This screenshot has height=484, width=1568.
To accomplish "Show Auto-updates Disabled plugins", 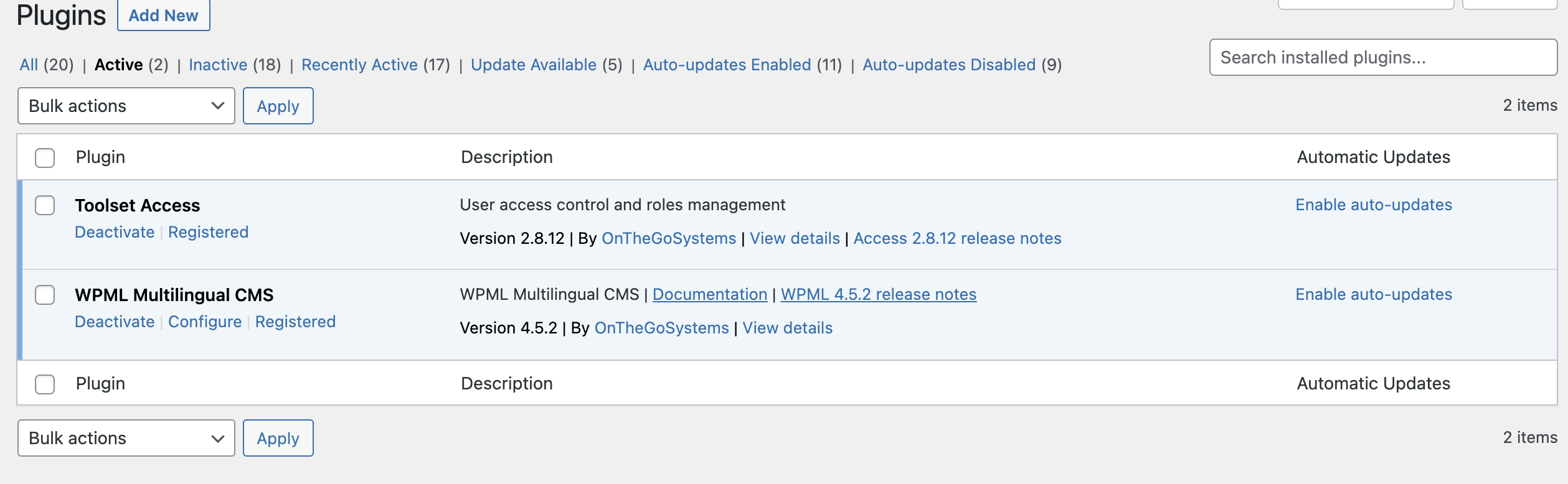I will (948, 65).
